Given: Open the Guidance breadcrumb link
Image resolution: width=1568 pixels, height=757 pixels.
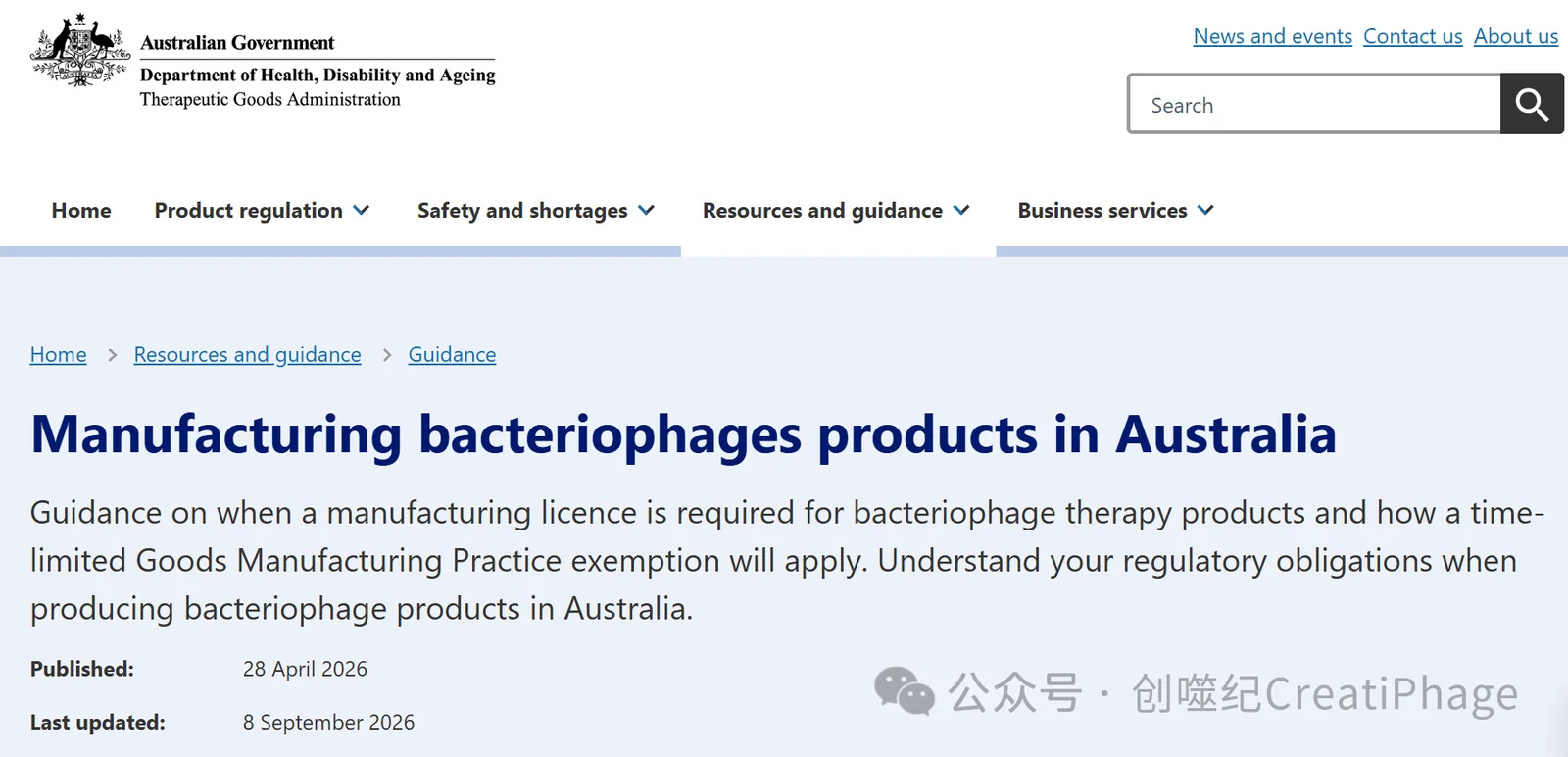Looking at the screenshot, I should [x=452, y=355].
